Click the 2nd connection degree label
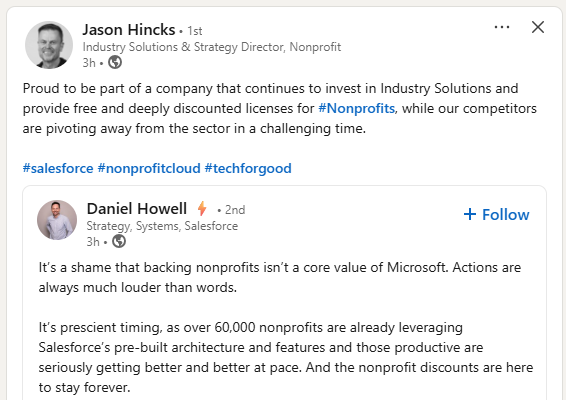The width and height of the screenshot is (566, 400). point(235,210)
